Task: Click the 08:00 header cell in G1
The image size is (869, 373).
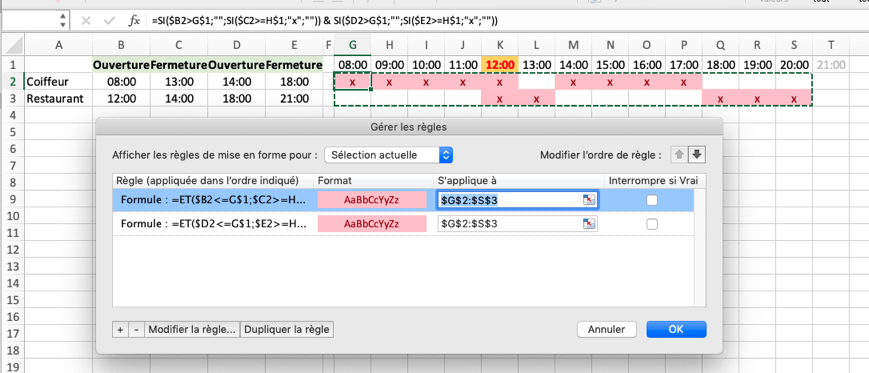Action: click(352, 65)
